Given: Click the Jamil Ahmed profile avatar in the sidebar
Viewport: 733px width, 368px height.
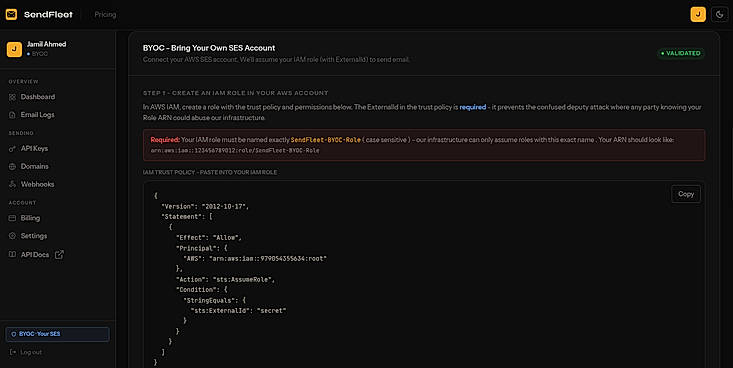Looking at the screenshot, I should click(14, 49).
